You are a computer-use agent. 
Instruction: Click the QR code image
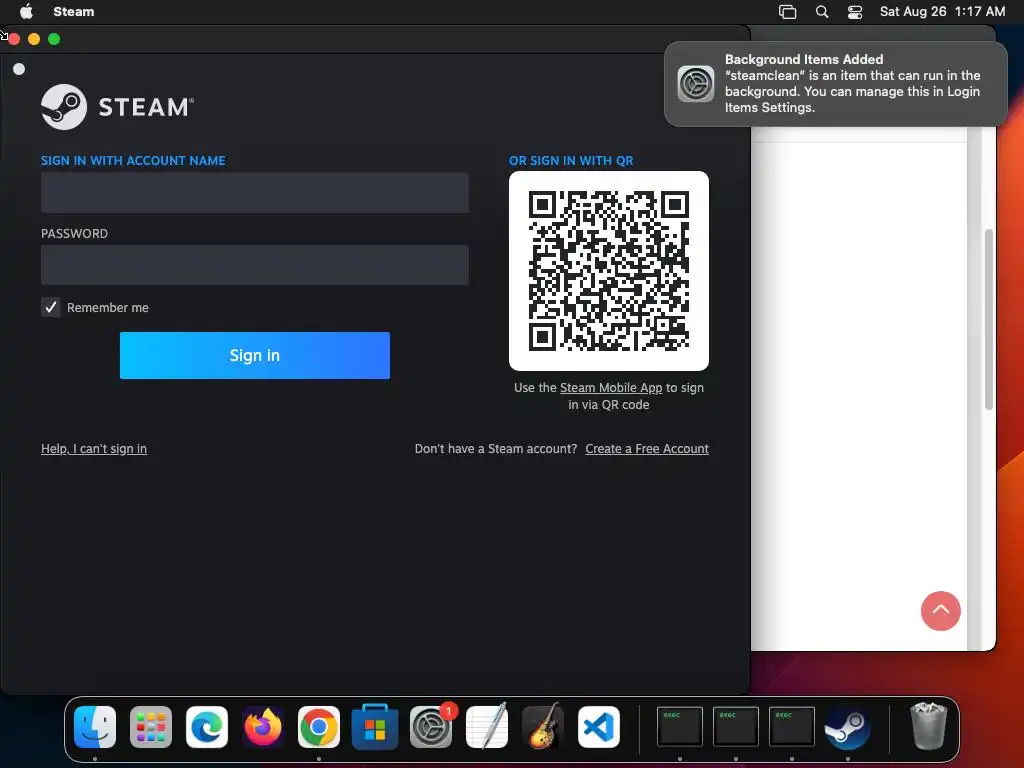(609, 270)
